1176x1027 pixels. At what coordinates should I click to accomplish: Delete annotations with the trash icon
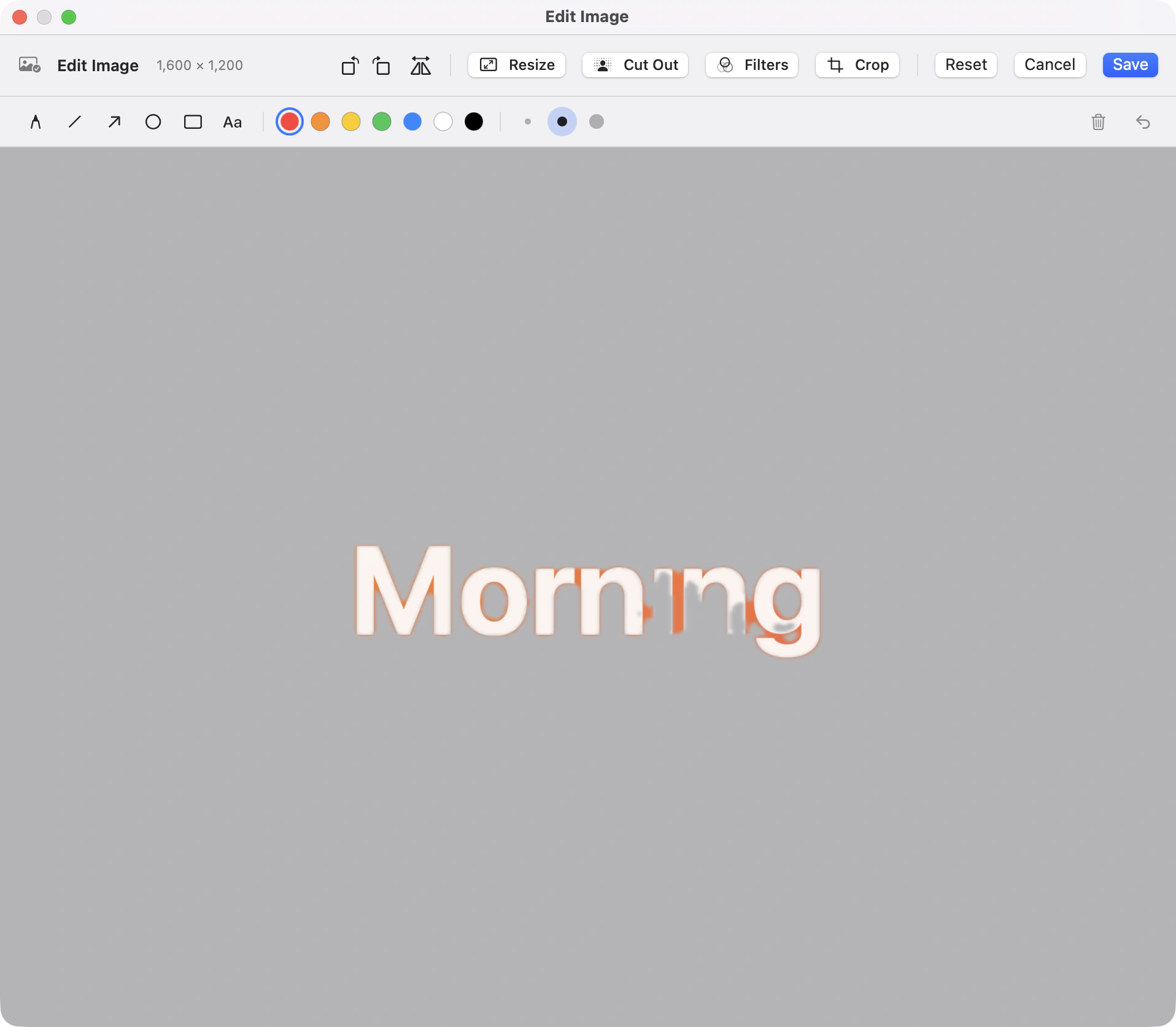pyautogui.click(x=1098, y=122)
